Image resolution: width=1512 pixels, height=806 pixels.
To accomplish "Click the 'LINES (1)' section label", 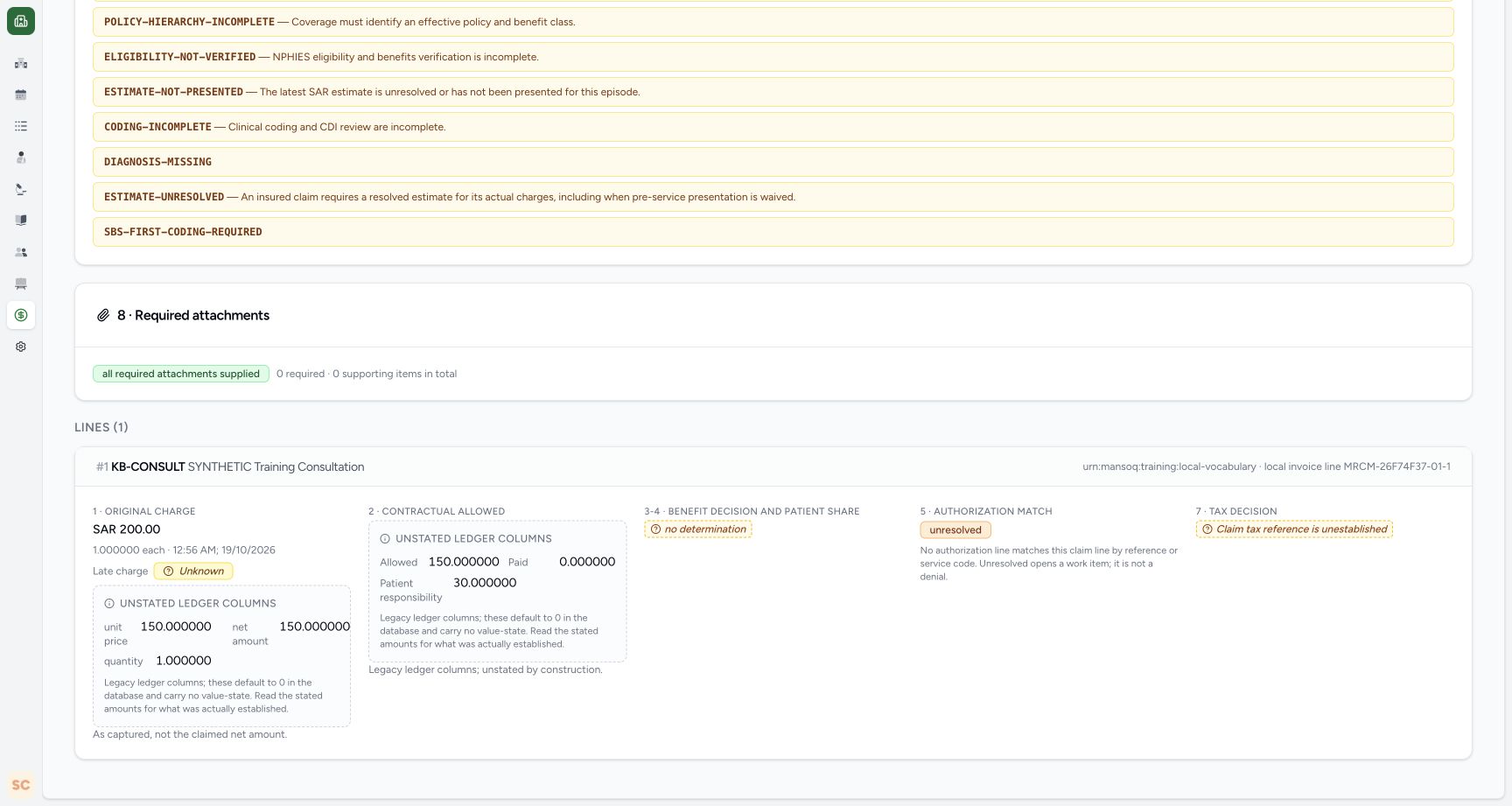I will coord(101,427).
